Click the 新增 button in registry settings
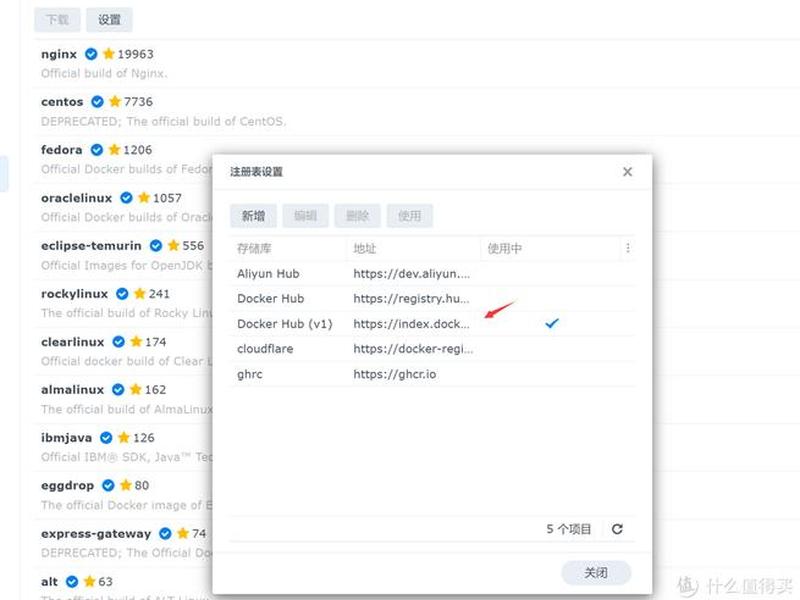Screen dimensions: 800x600 (x=253, y=216)
